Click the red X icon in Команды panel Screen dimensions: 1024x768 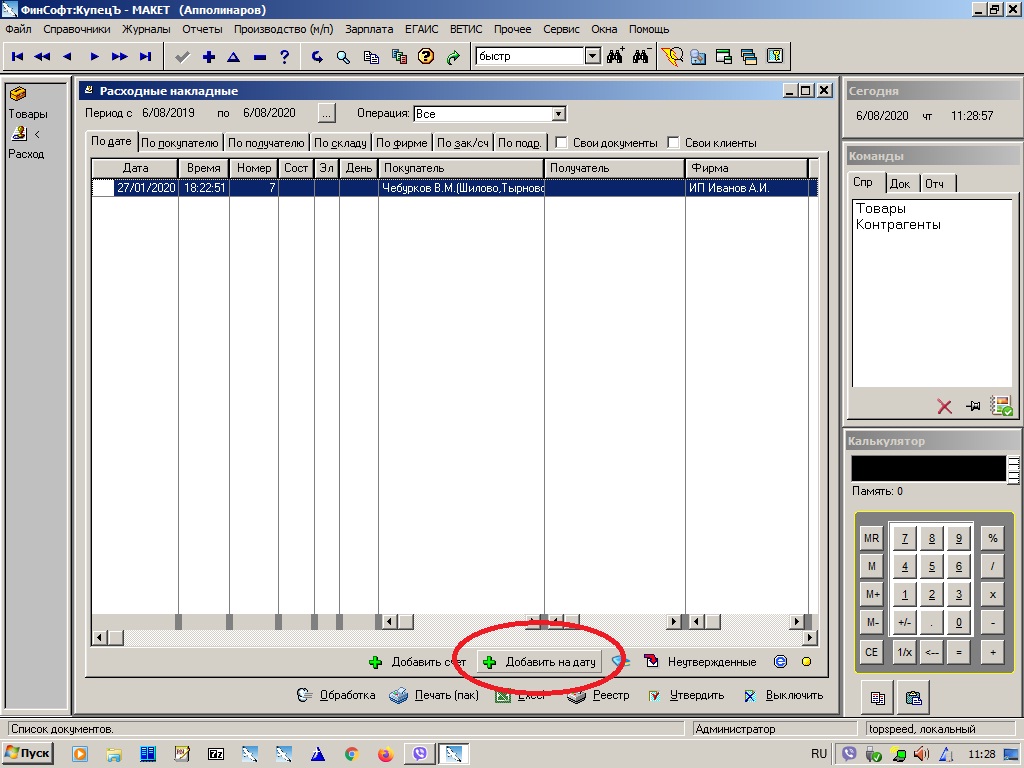944,406
